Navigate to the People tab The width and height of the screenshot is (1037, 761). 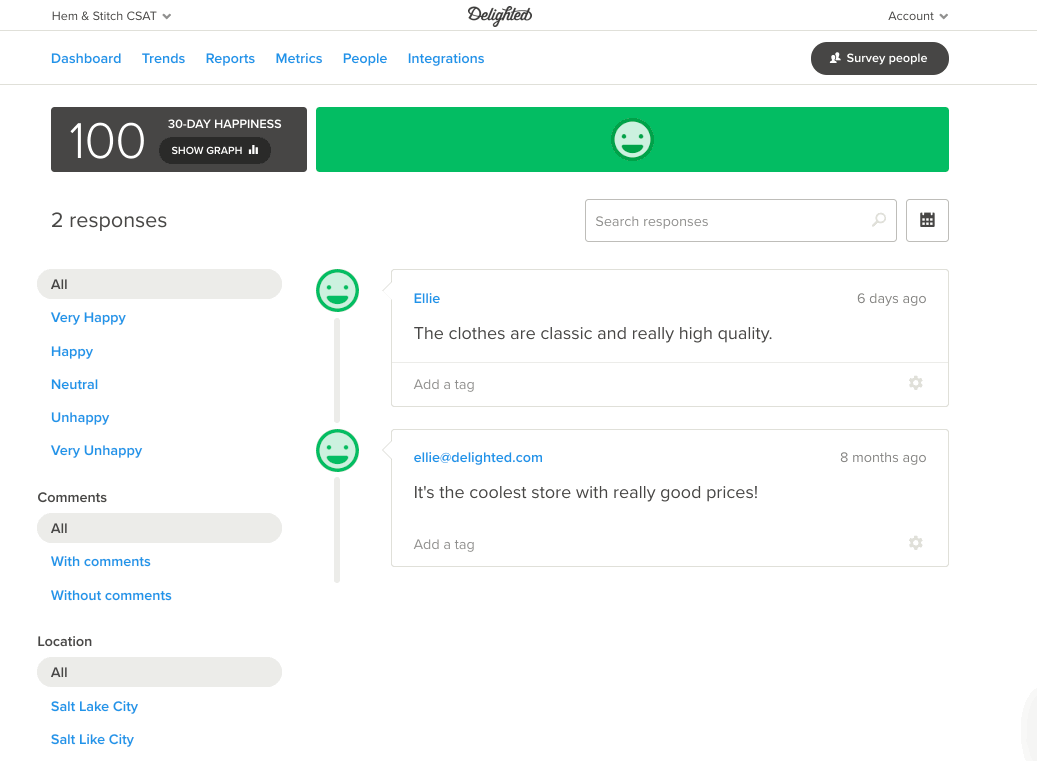364,58
